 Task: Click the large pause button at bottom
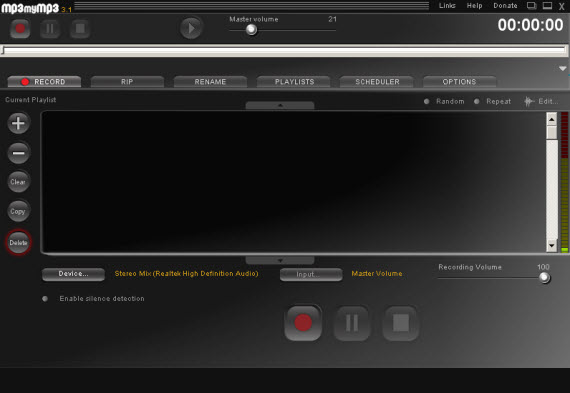click(352, 323)
